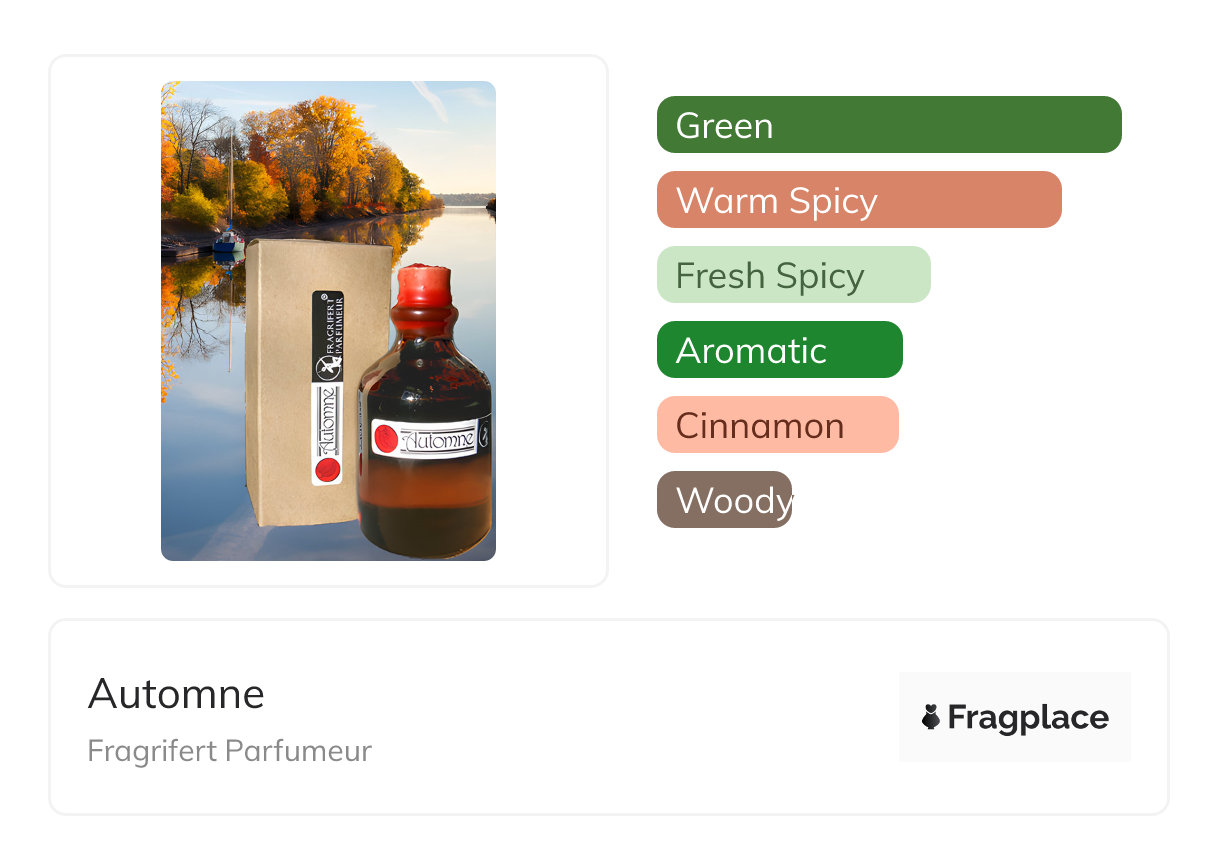This screenshot has width=1218, height=864.
Task: Click the Fragplace bottle icon in logo
Action: click(931, 717)
